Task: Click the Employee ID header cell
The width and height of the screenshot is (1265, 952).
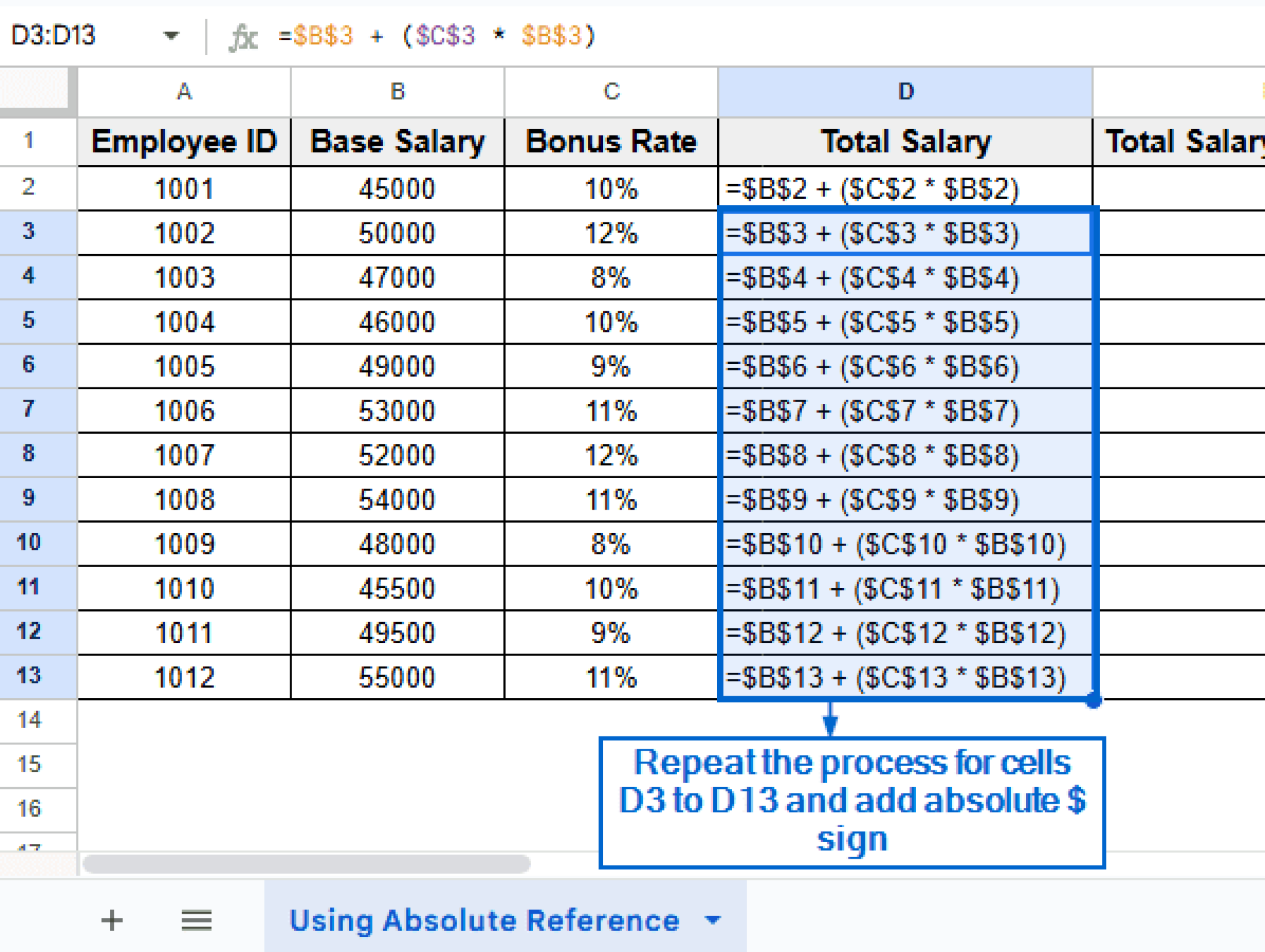Action: tap(184, 141)
